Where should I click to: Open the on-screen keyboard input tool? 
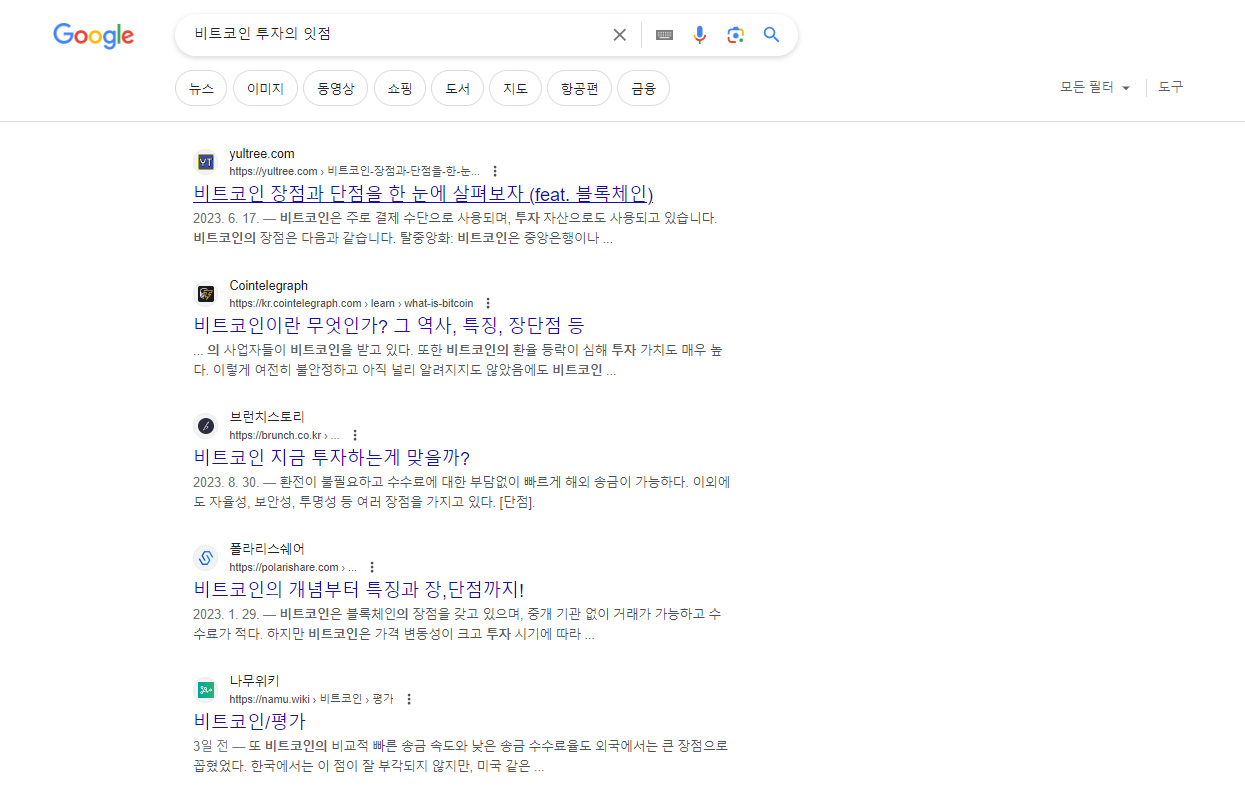click(x=664, y=35)
